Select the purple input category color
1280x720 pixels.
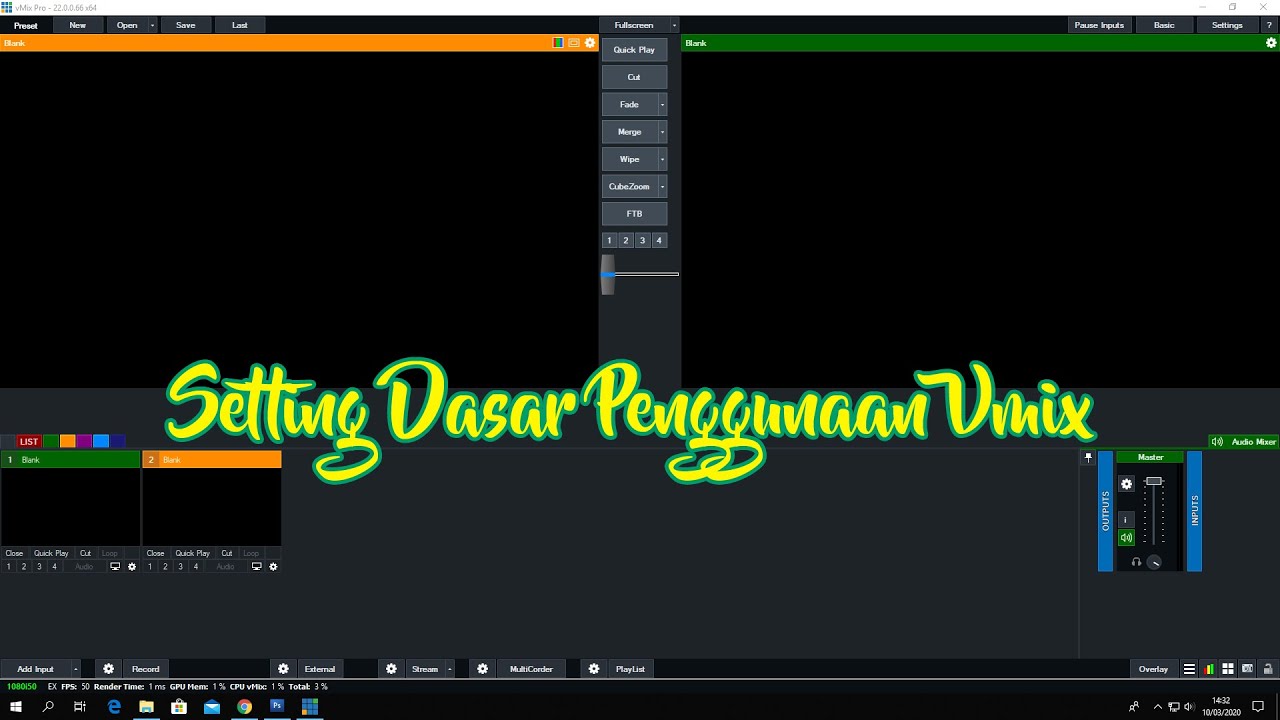(x=84, y=441)
